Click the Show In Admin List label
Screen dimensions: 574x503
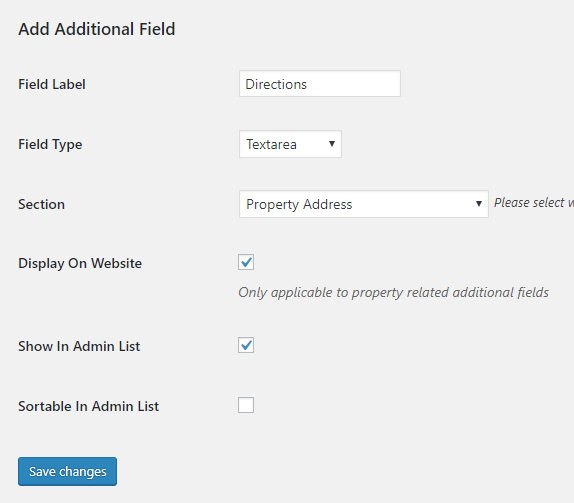[79, 346]
